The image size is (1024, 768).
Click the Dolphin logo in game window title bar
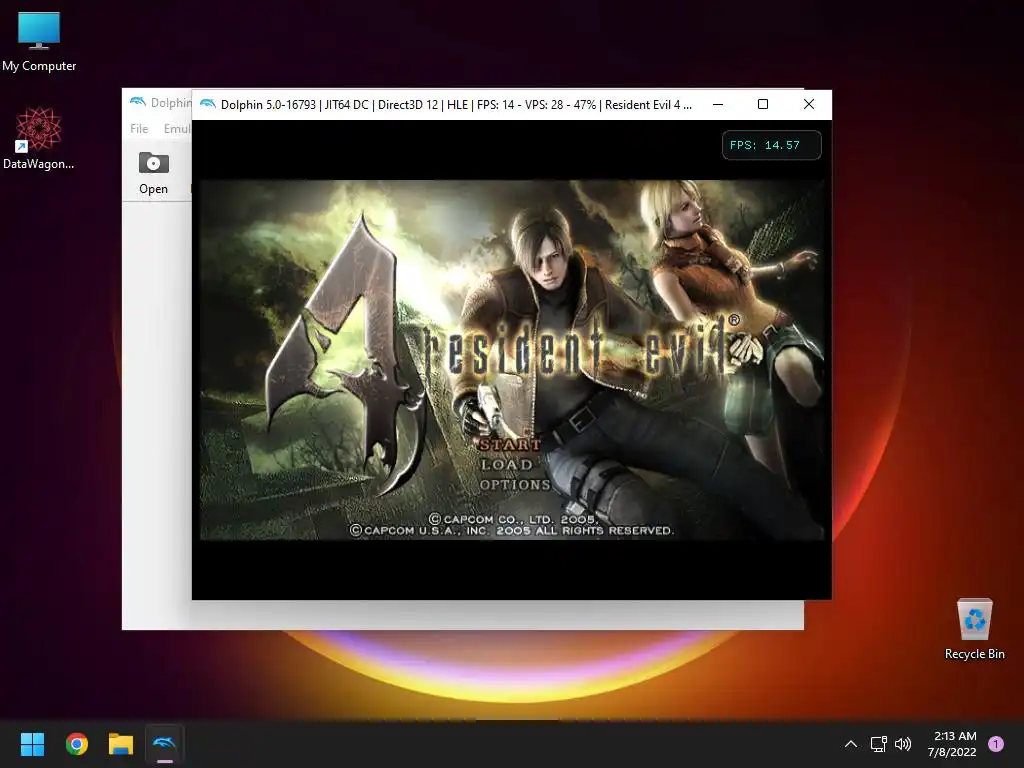208,104
